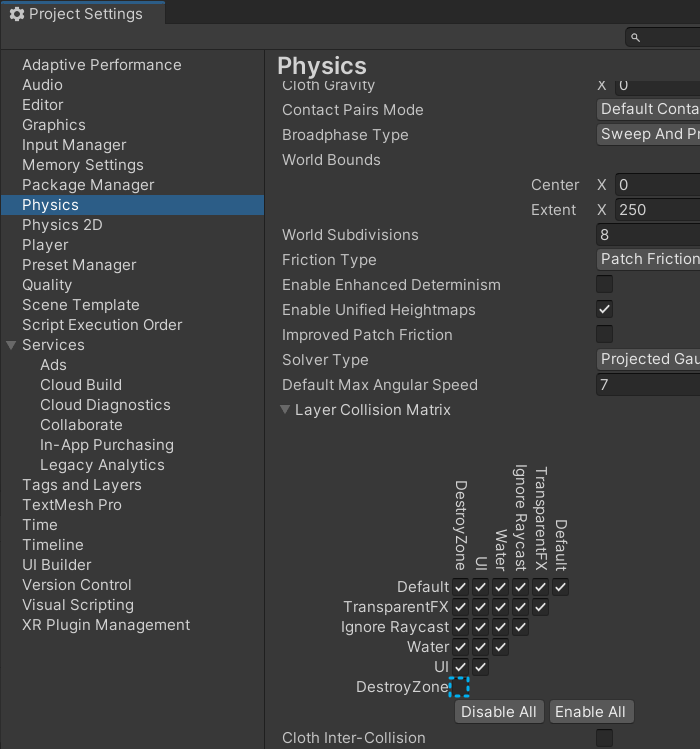700x749 pixels.
Task: Open Graphics settings category
Action: [x=54, y=125]
